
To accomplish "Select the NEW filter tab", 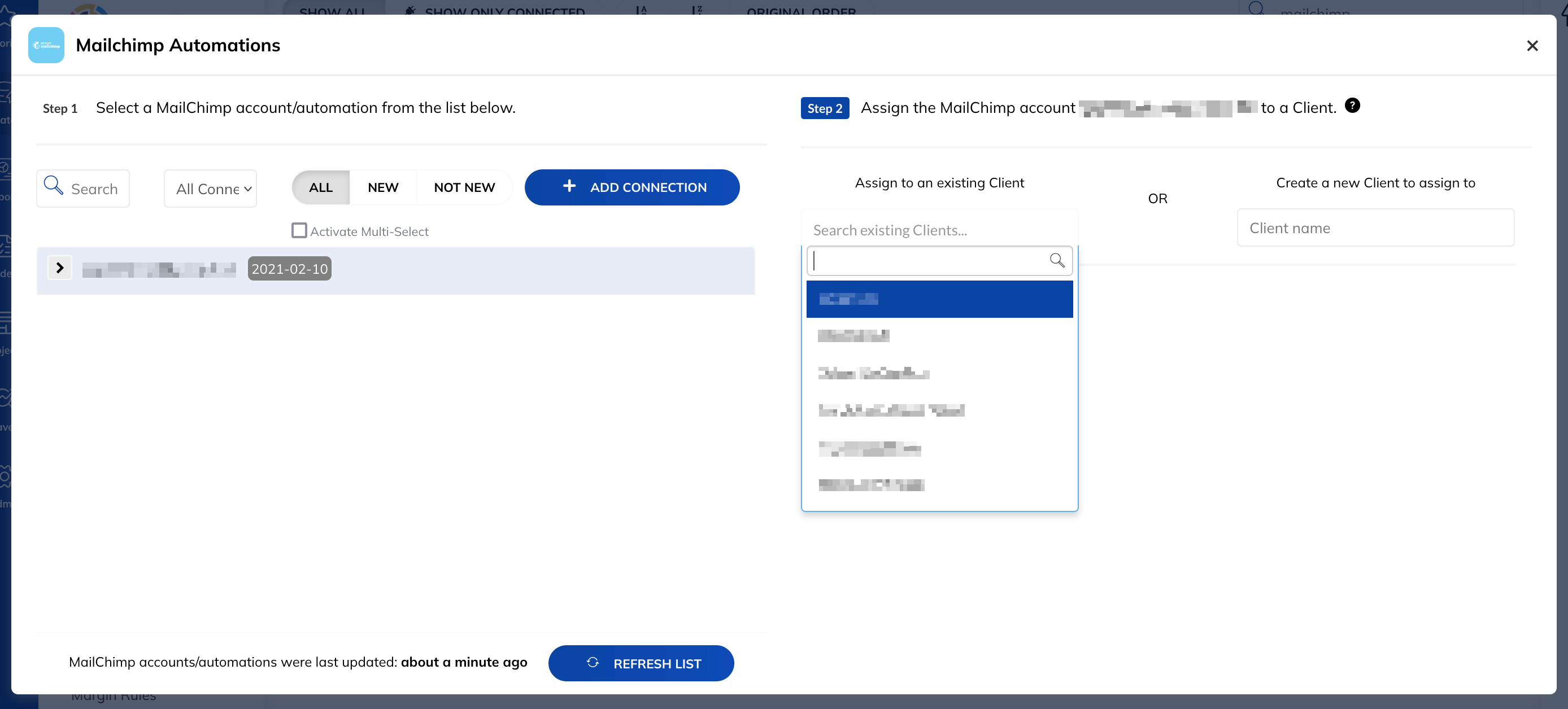I will coord(383,187).
